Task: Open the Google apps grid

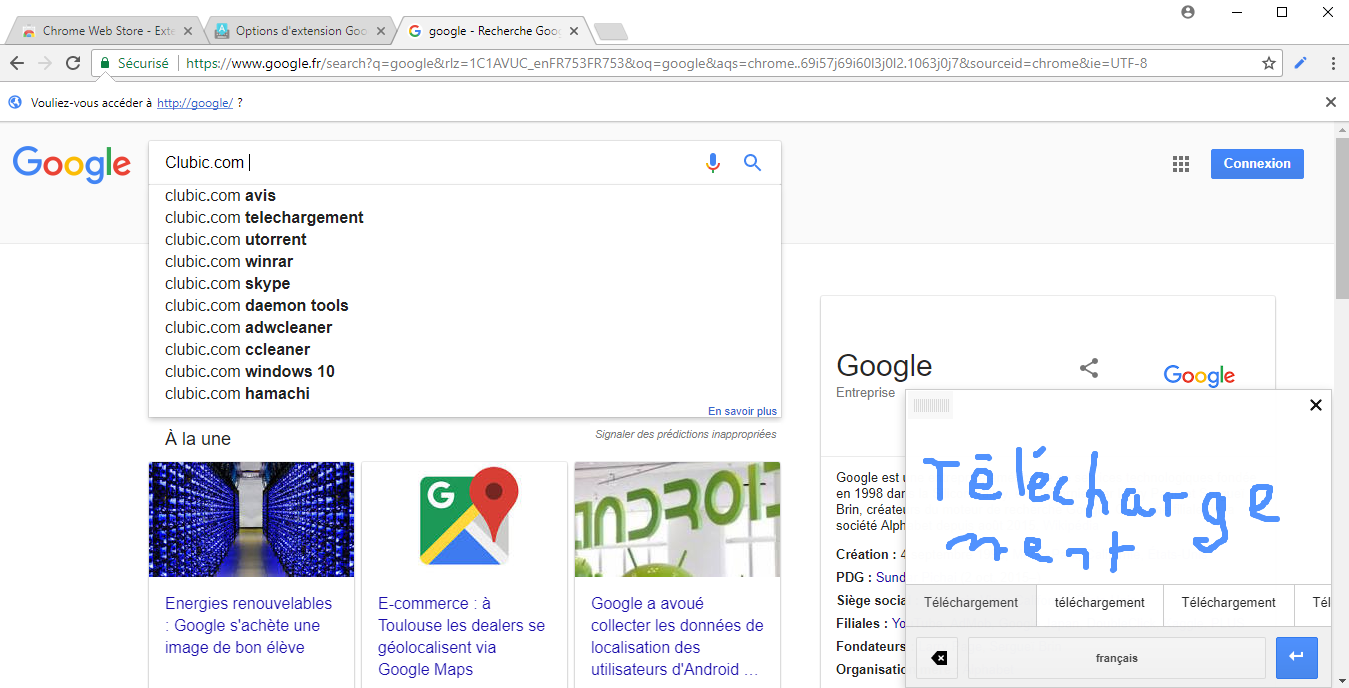Action: click(1181, 164)
